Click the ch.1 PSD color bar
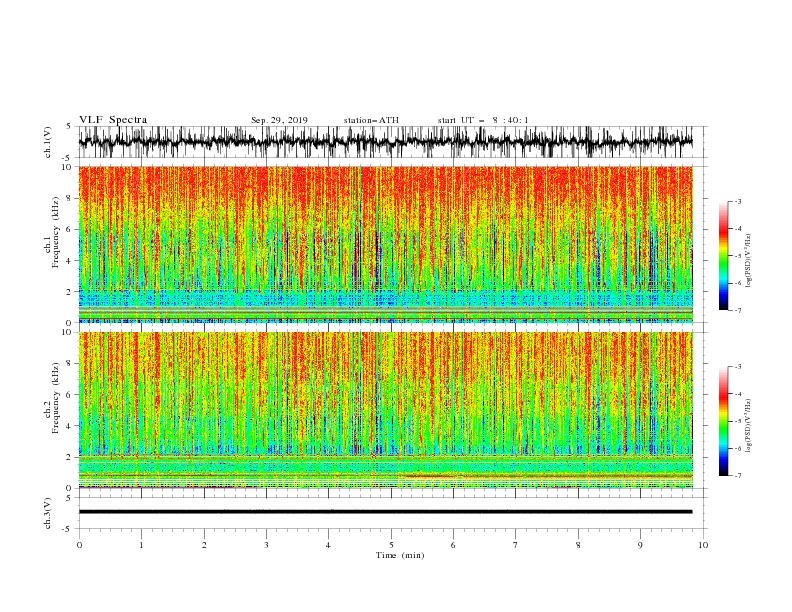 (x=723, y=255)
